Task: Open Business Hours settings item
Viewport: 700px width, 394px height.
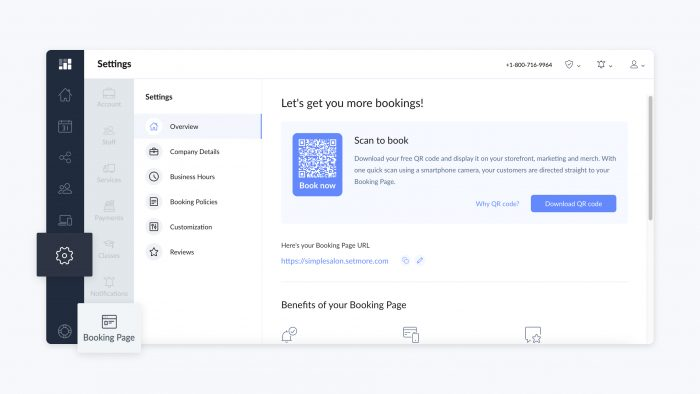Action: [x=198, y=177]
